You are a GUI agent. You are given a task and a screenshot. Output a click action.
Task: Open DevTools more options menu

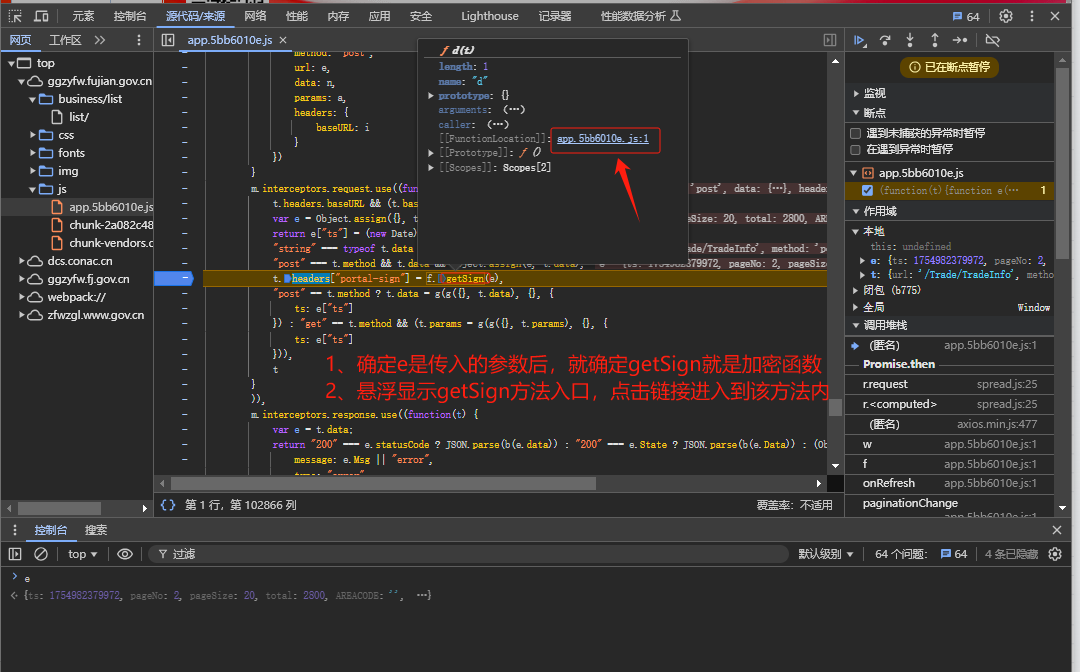pyautogui.click(x=1032, y=16)
